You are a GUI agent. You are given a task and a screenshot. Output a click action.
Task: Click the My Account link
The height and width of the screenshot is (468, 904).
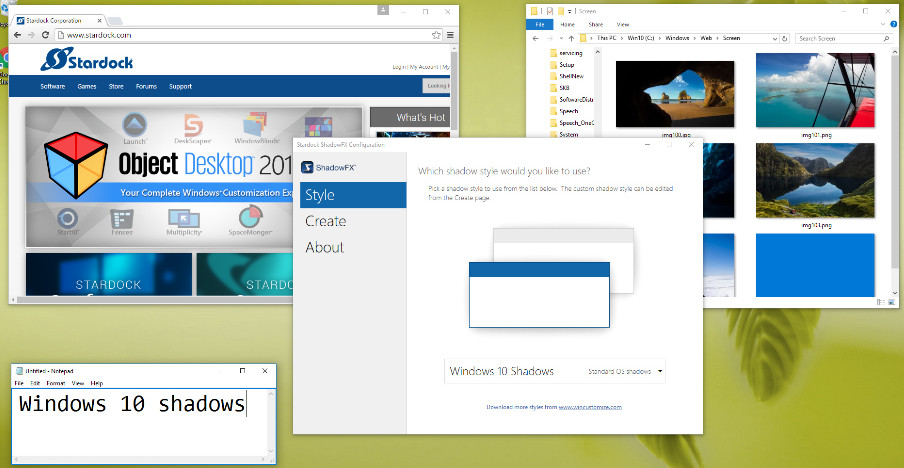point(425,67)
